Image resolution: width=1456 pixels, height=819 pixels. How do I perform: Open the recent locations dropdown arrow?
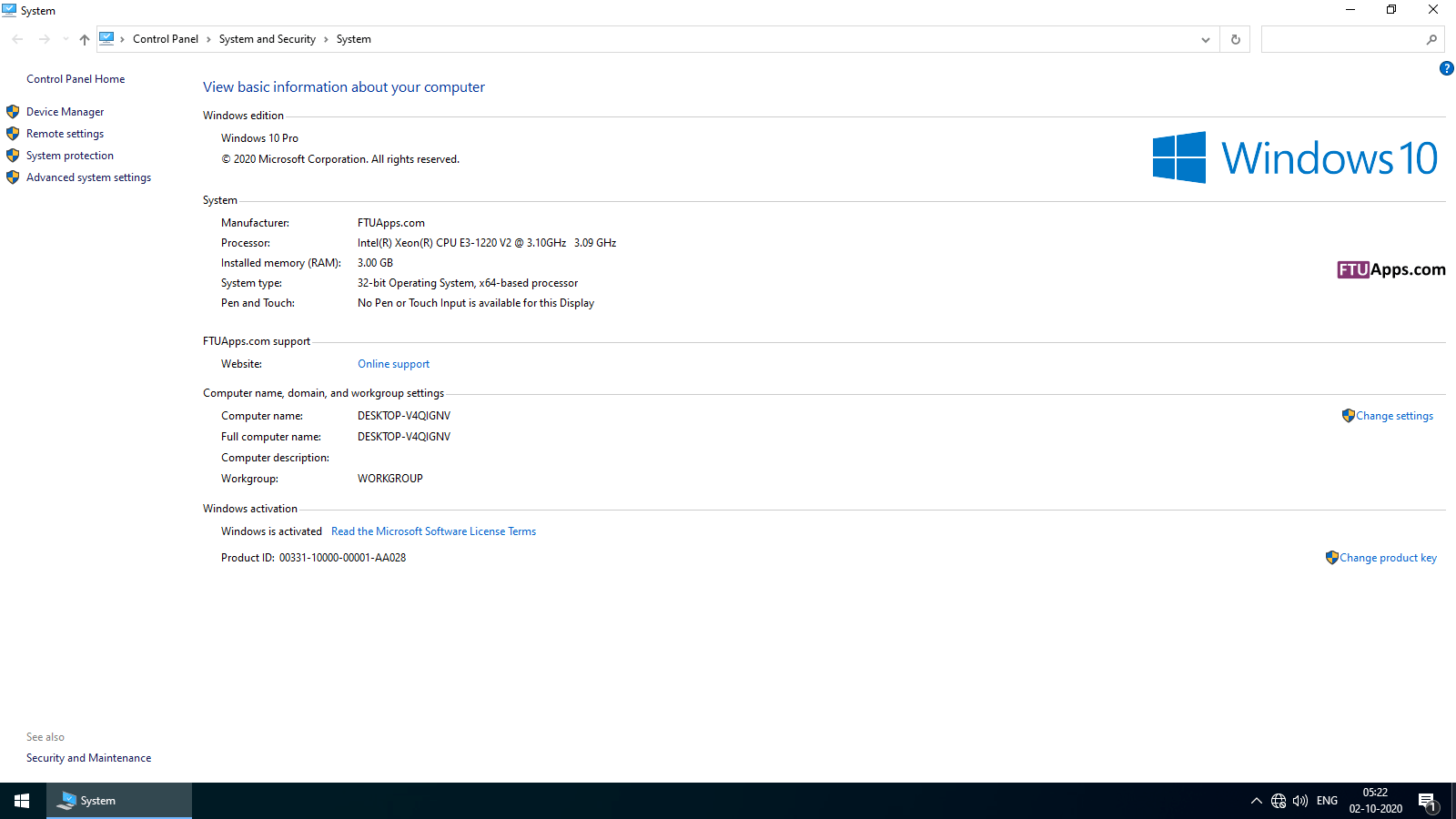(66, 39)
